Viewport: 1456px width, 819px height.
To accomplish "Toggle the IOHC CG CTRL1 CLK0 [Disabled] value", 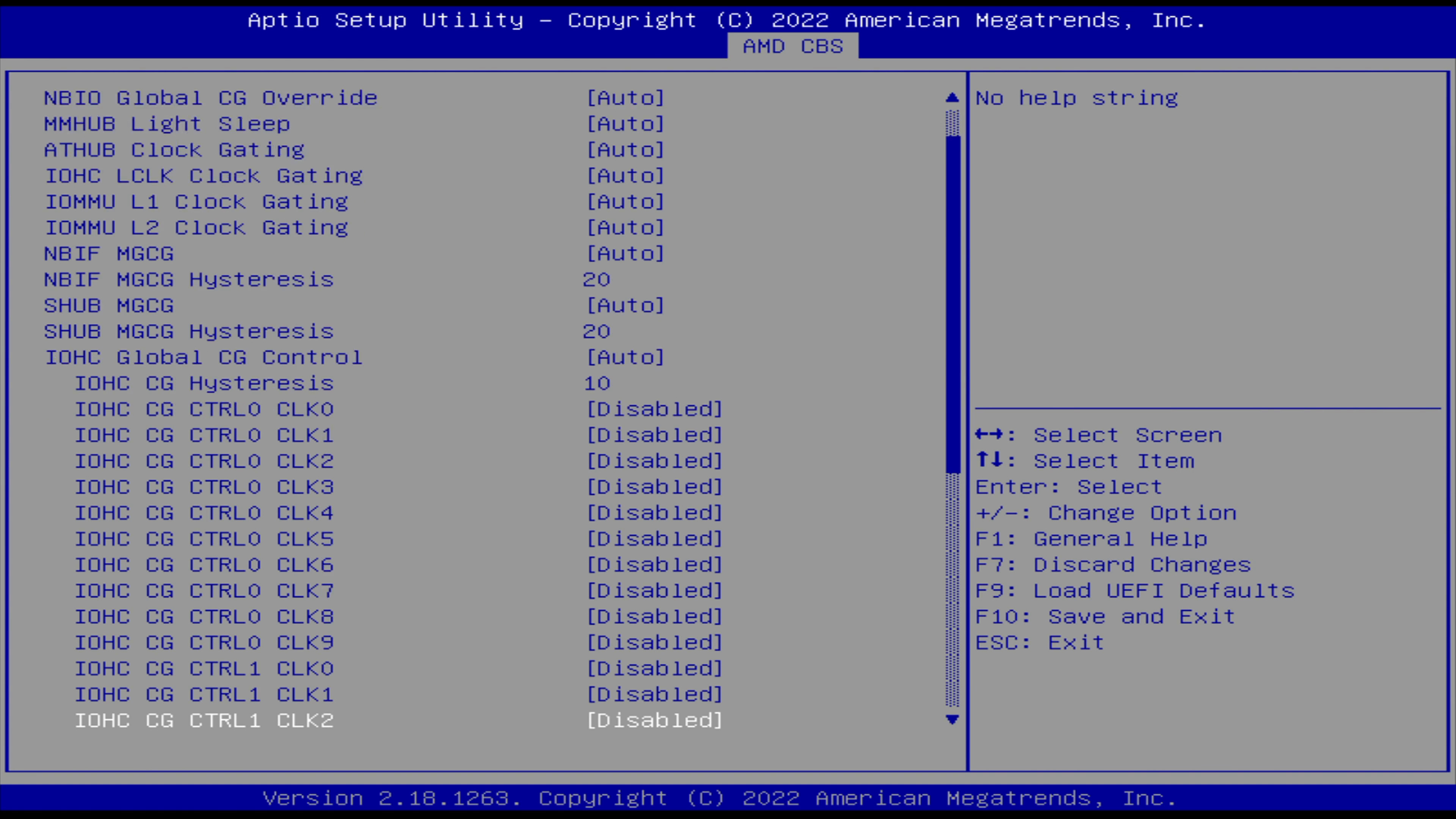I will pos(654,669).
